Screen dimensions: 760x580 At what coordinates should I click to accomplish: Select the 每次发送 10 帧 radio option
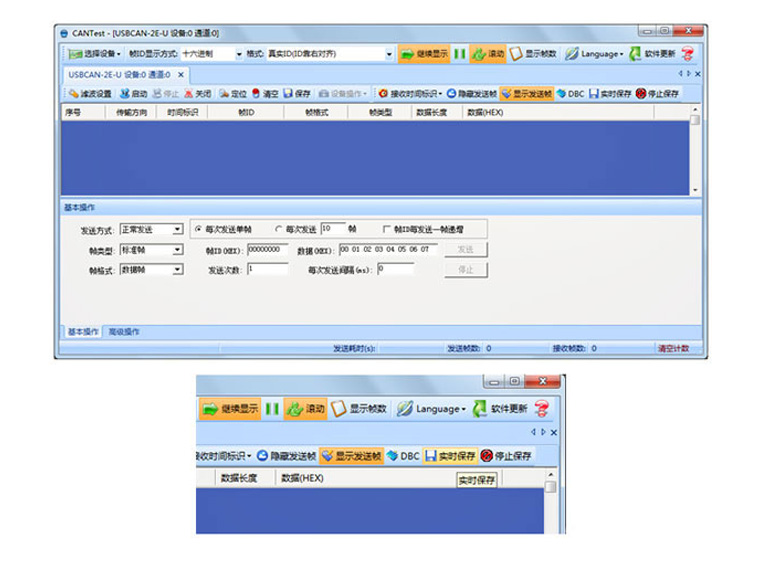[279, 228]
